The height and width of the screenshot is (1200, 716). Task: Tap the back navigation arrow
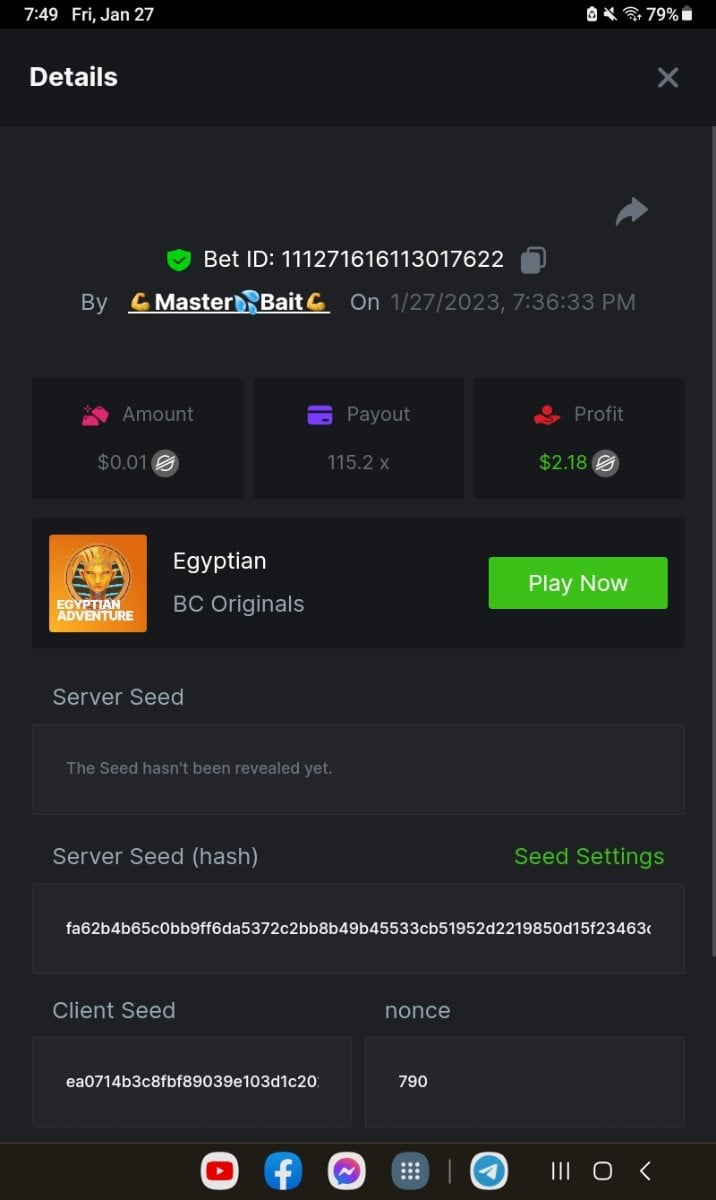(x=645, y=1171)
